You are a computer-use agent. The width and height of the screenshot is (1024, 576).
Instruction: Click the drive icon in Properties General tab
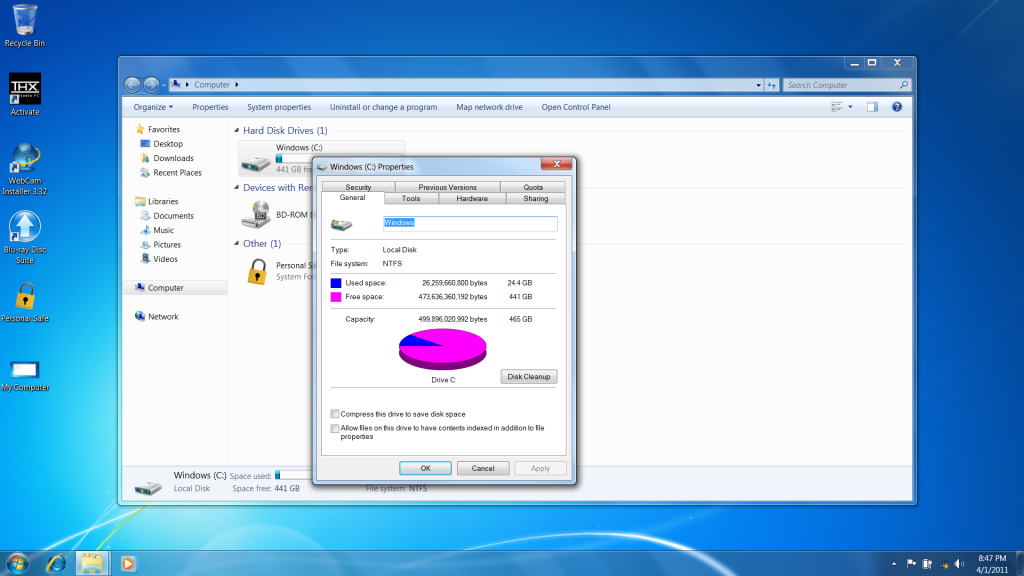pyautogui.click(x=342, y=225)
